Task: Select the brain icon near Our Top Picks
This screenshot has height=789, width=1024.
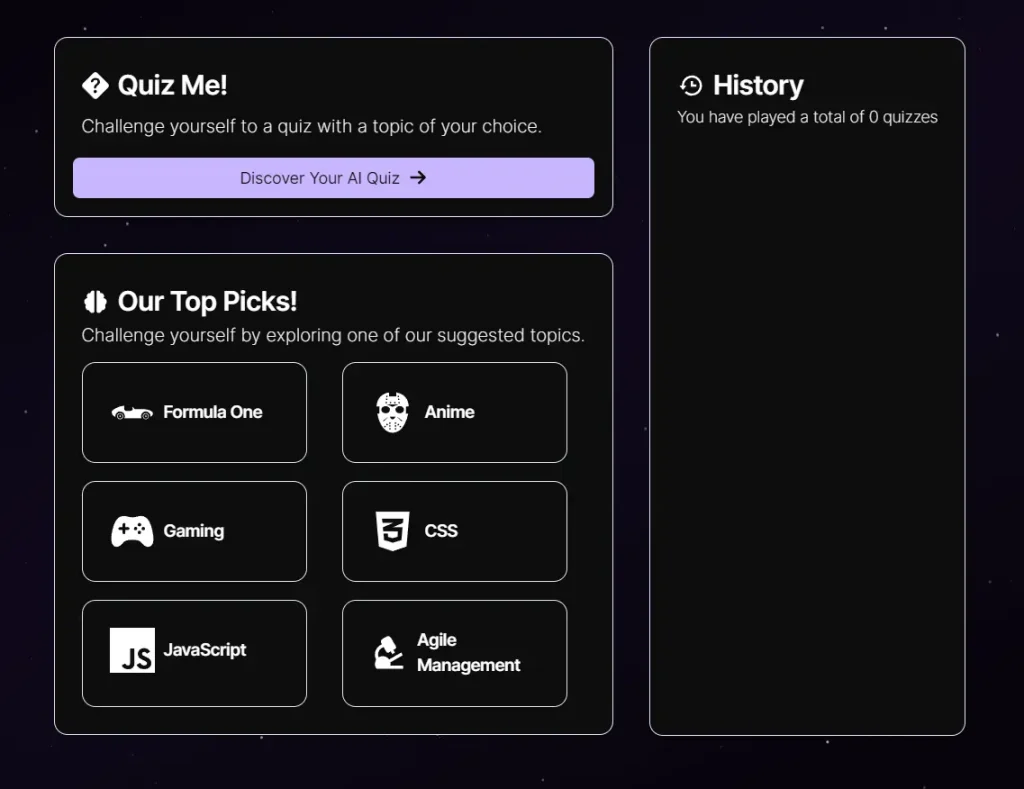Action: point(94,301)
